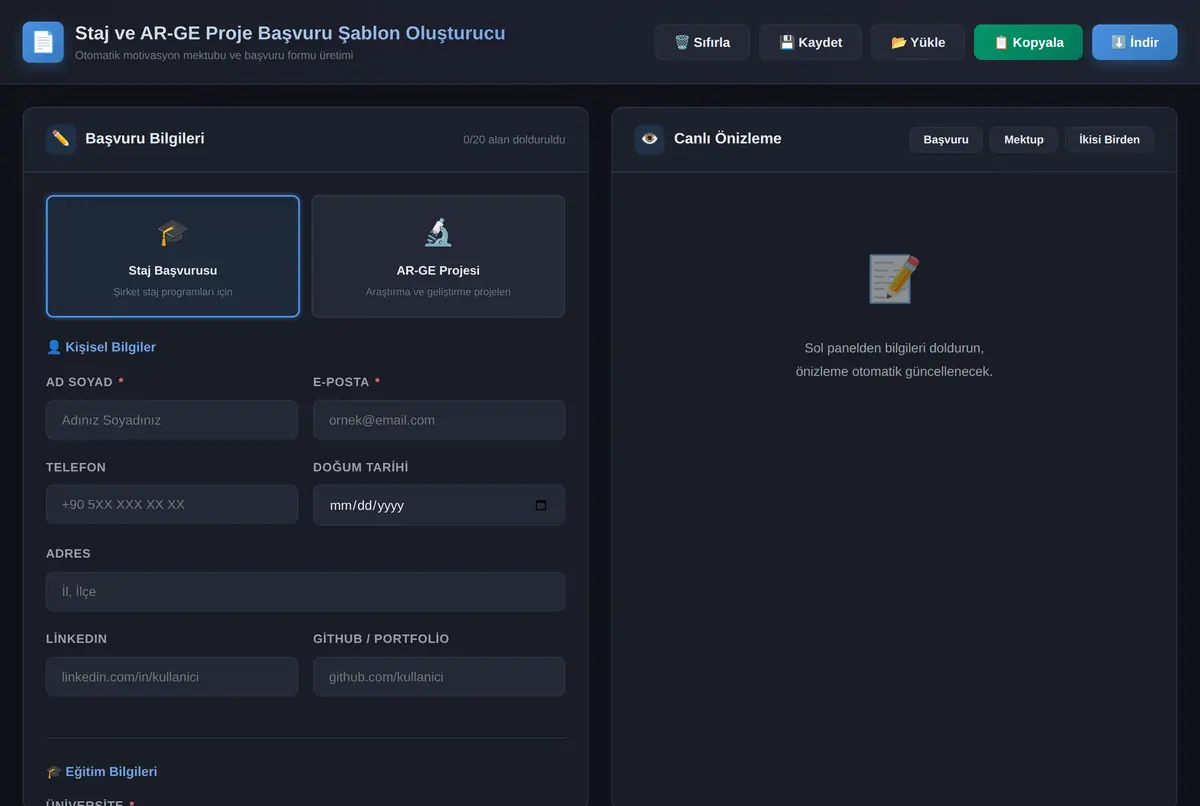Click the GitHub / Portfolio input field
This screenshot has height=806, width=1200.
click(439, 677)
